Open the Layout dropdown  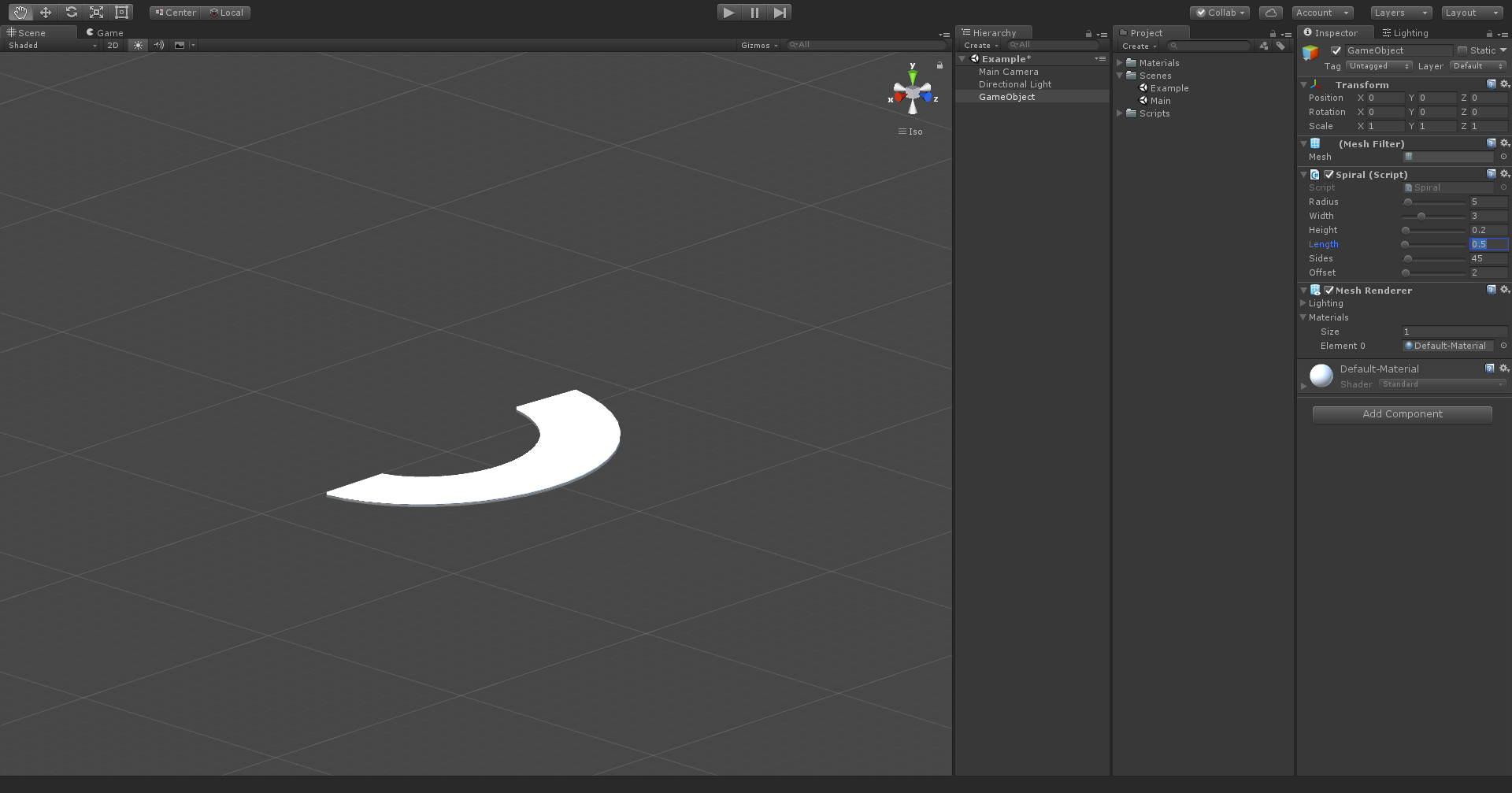point(1473,13)
